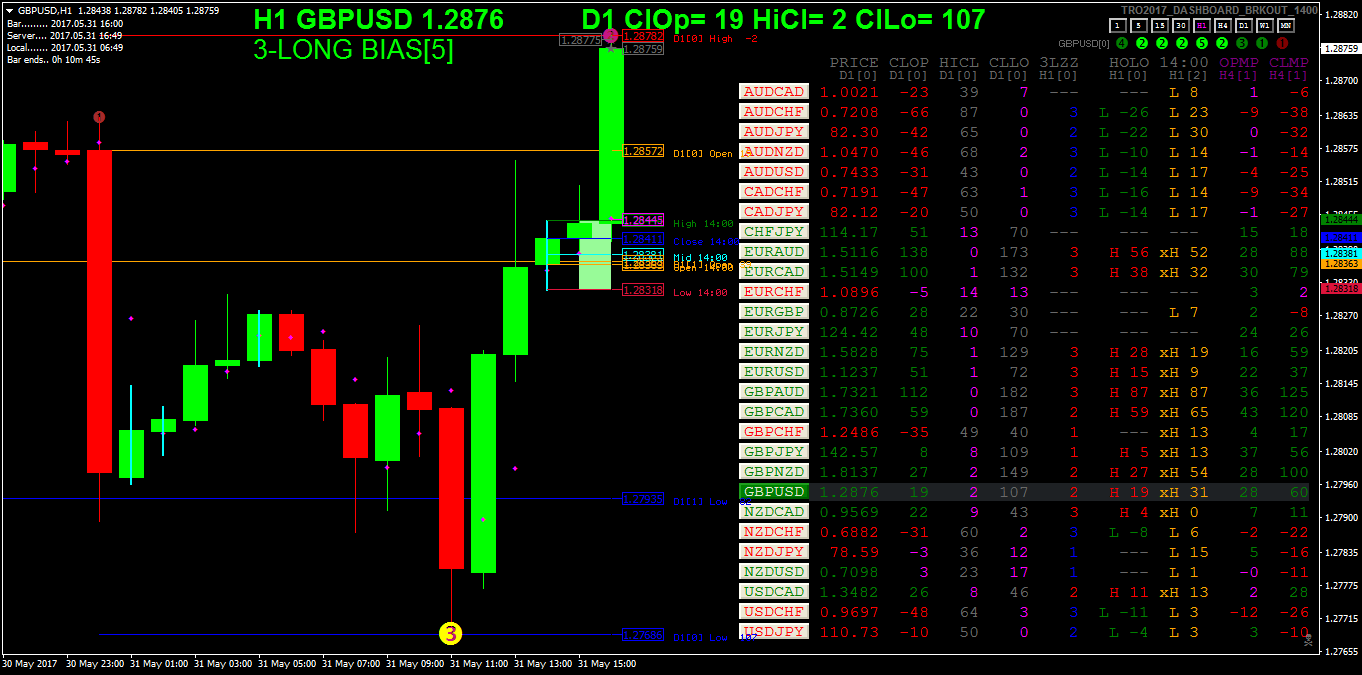The width and height of the screenshot is (1362, 675).
Task: Click the green circle numbered 5
Action: (1202, 43)
